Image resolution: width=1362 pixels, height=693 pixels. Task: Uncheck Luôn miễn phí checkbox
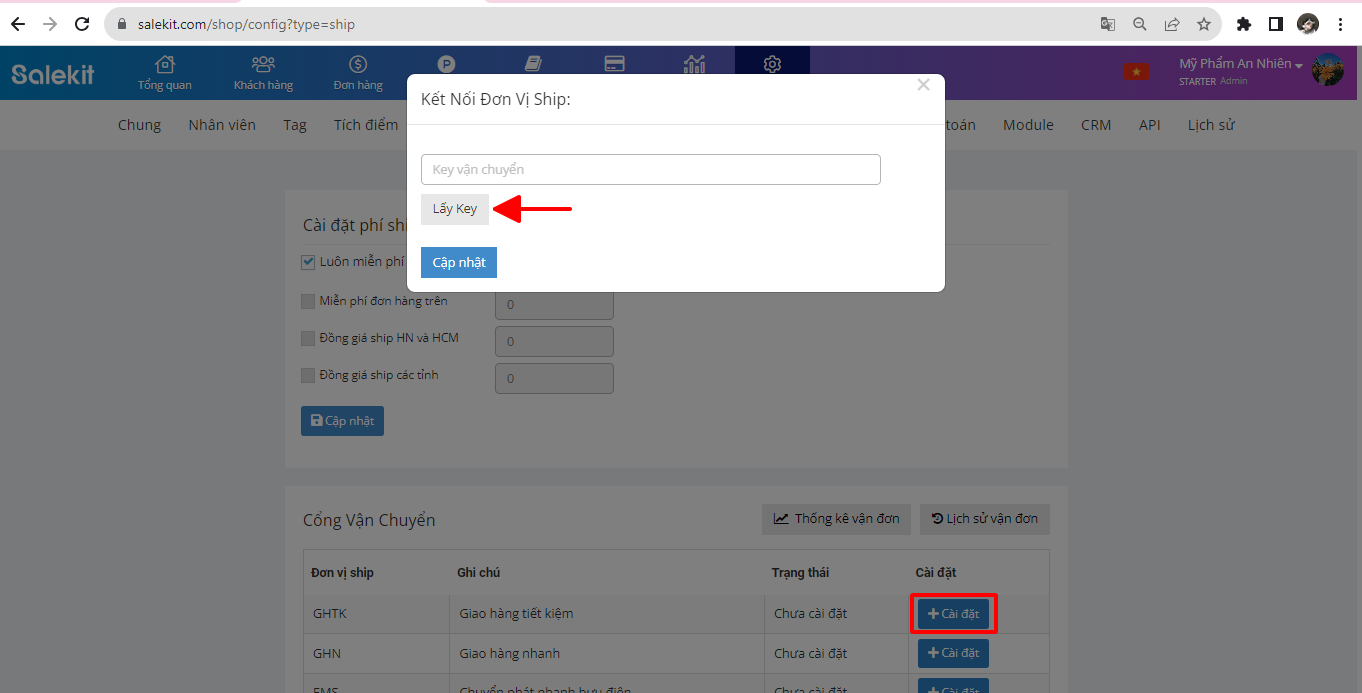pyautogui.click(x=308, y=262)
